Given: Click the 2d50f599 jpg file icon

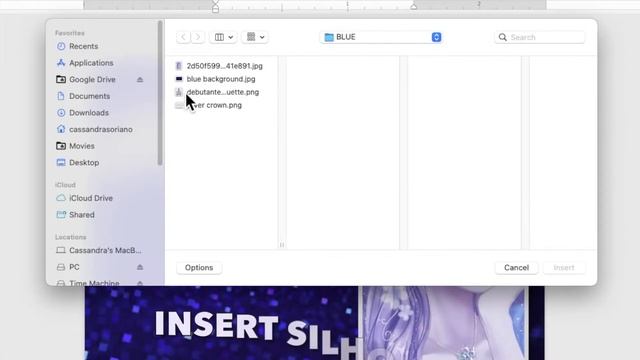Looking at the screenshot, I should [x=179, y=66].
